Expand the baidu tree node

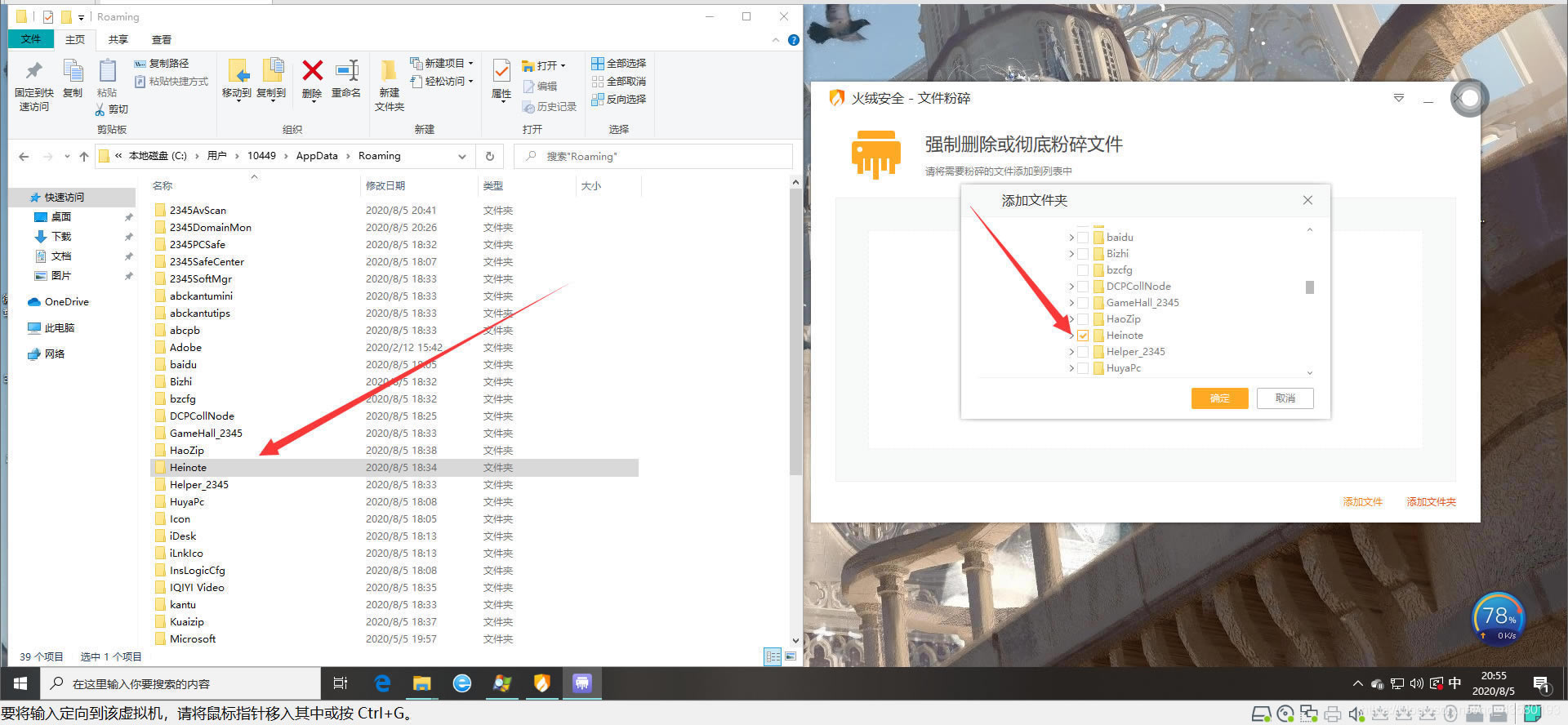(1071, 238)
